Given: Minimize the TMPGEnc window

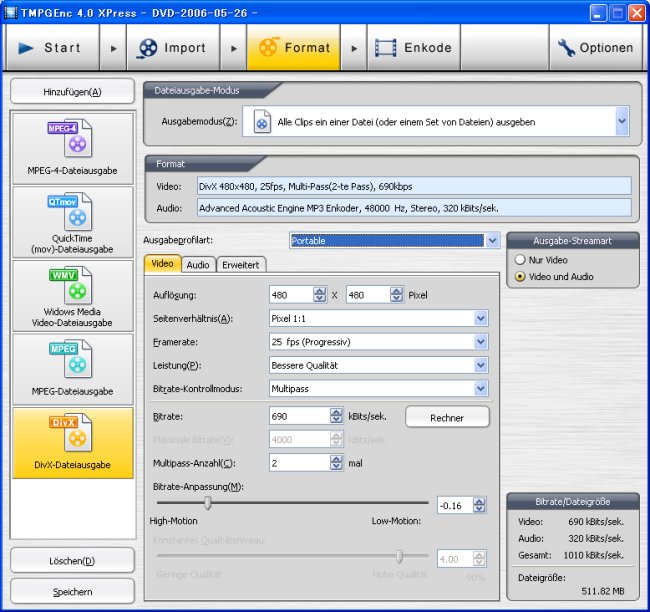Looking at the screenshot, I should 597,14.
